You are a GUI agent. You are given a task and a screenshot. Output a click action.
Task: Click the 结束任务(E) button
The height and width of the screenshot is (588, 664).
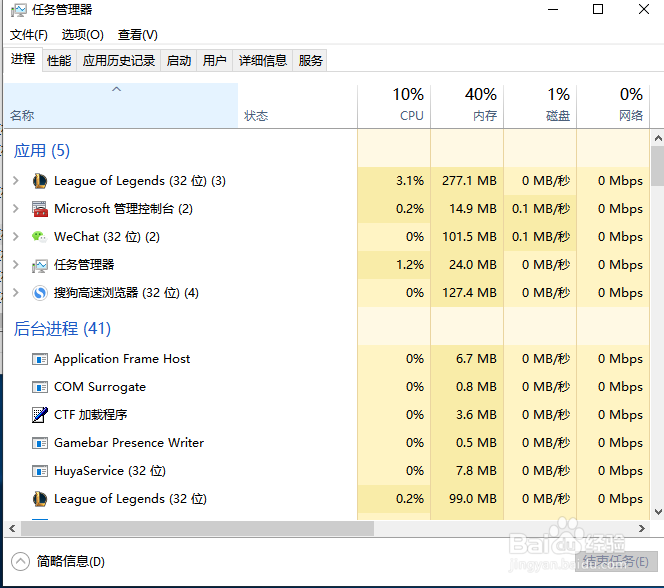[x=615, y=562]
